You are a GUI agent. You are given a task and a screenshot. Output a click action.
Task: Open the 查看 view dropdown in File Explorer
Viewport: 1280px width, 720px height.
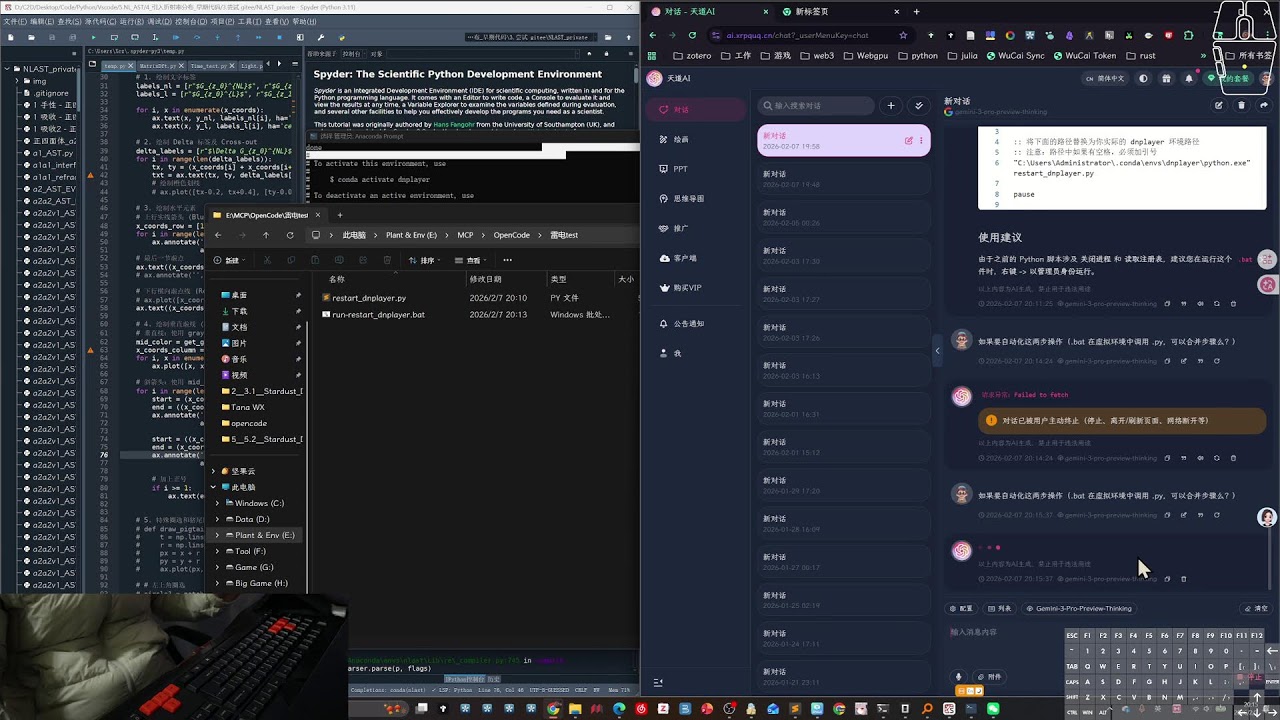[x=473, y=260]
